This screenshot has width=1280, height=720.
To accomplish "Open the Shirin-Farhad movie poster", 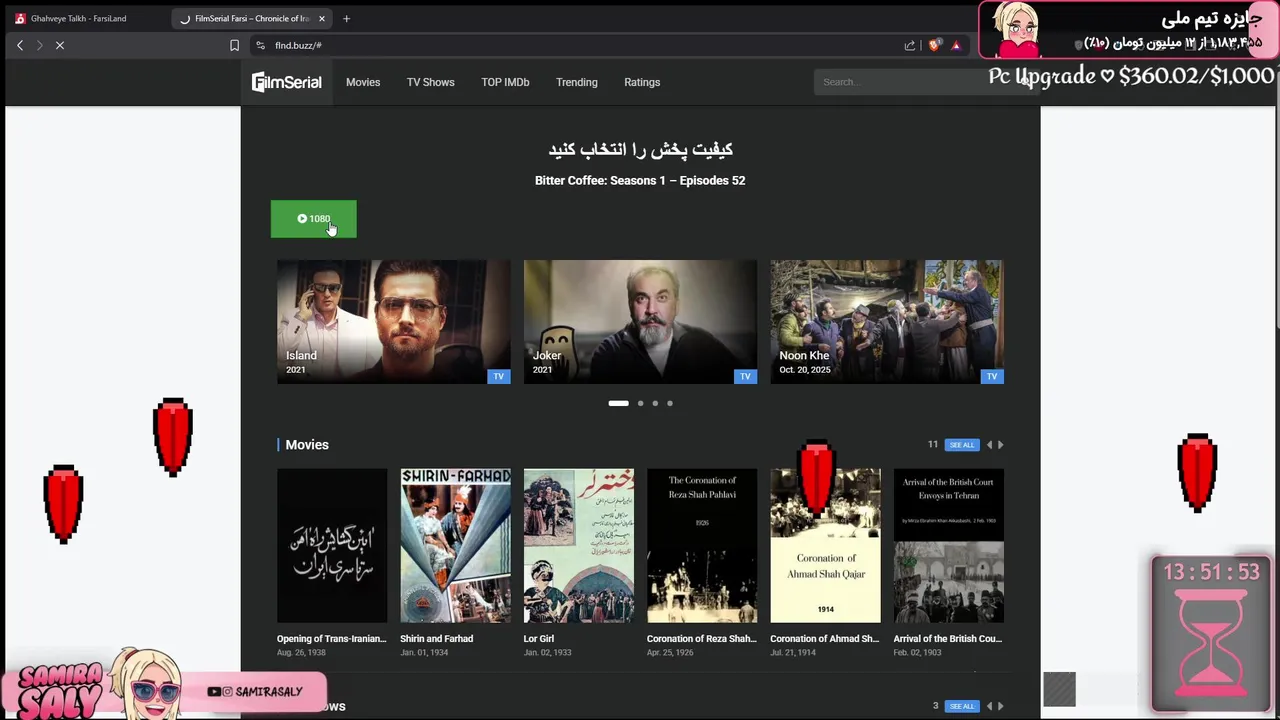I will 455,546.
